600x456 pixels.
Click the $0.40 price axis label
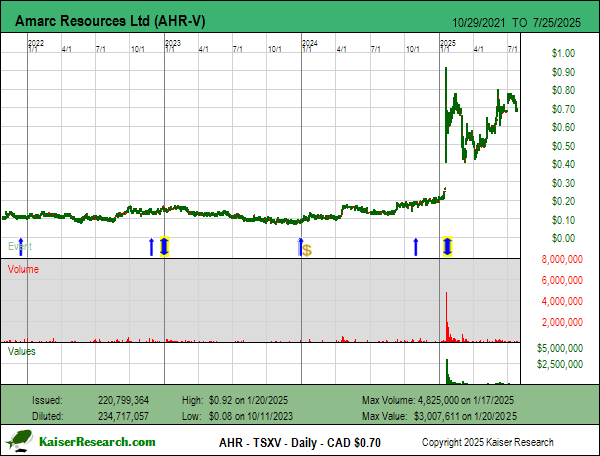coord(563,164)
